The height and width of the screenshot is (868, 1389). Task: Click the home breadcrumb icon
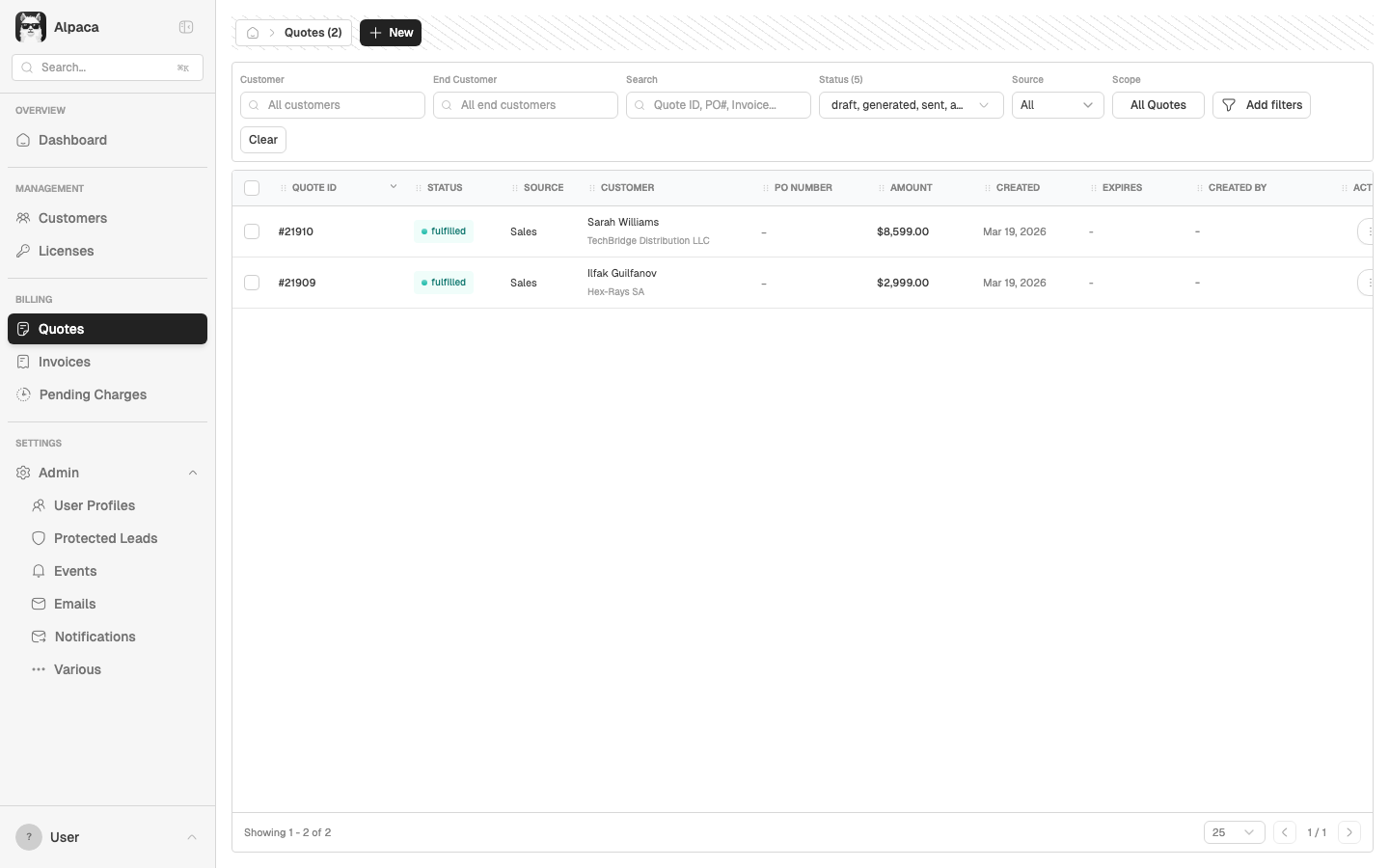tap(253, 33)
